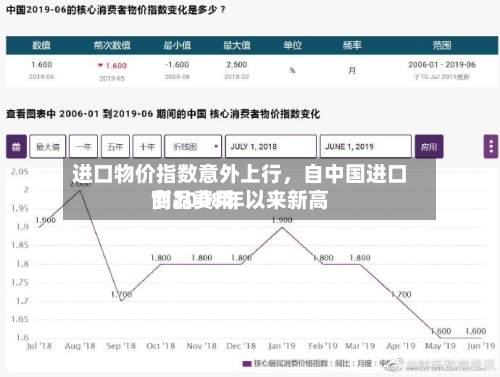Select the 最大值 table column header
Image resolution: width=500 pixels, height=377 pixels.
tap(237, 45)
